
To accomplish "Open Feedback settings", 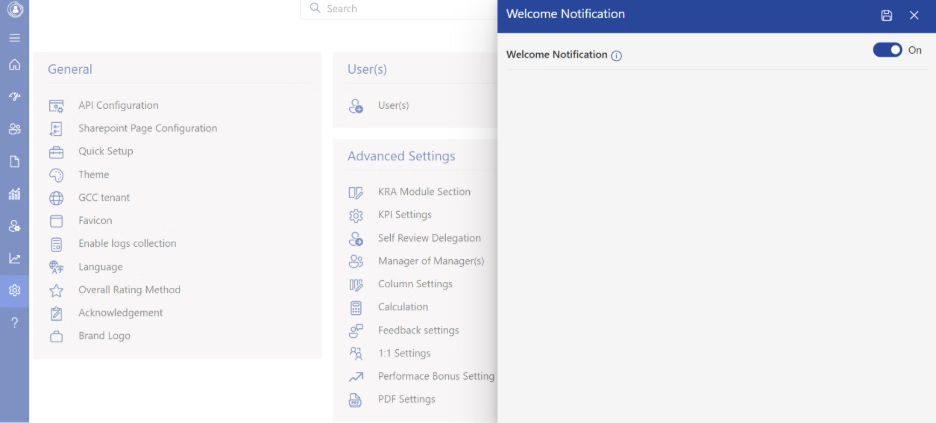I will coord(418,330).
